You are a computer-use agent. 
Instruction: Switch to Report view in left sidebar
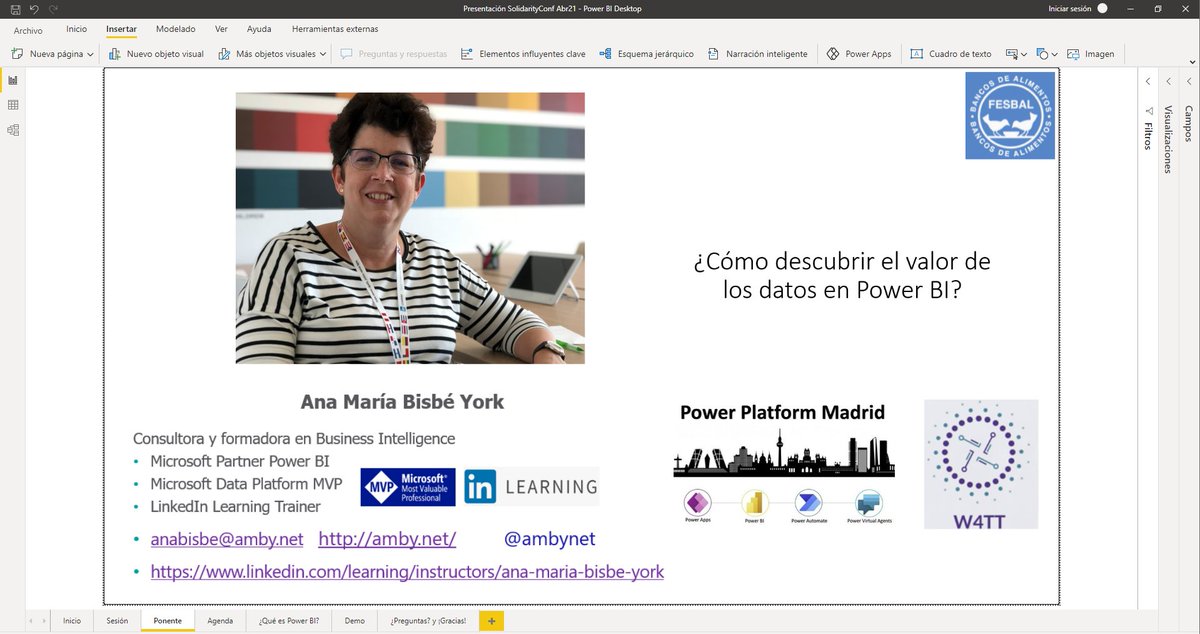coord(13,80)
